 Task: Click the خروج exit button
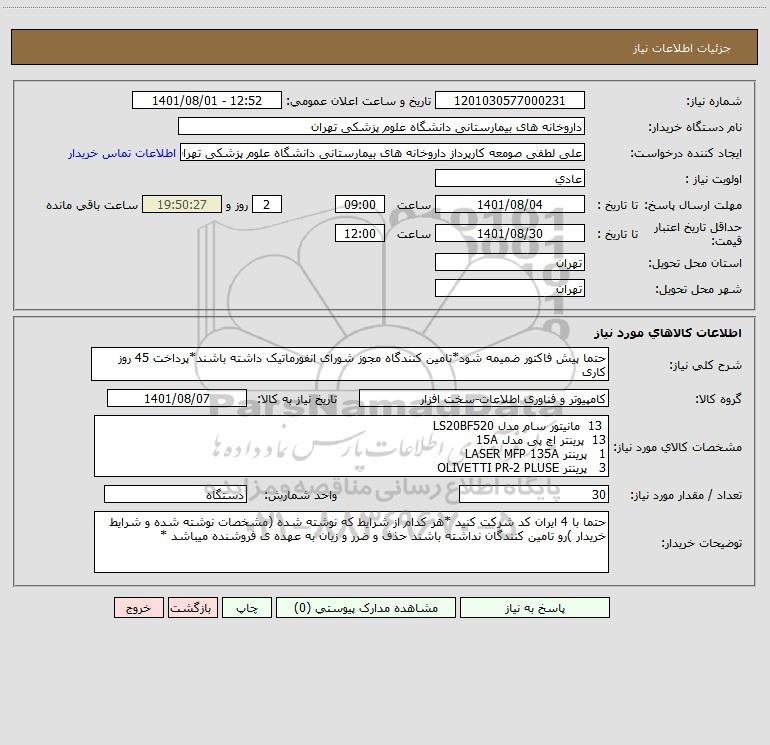[x=138, y=607]
